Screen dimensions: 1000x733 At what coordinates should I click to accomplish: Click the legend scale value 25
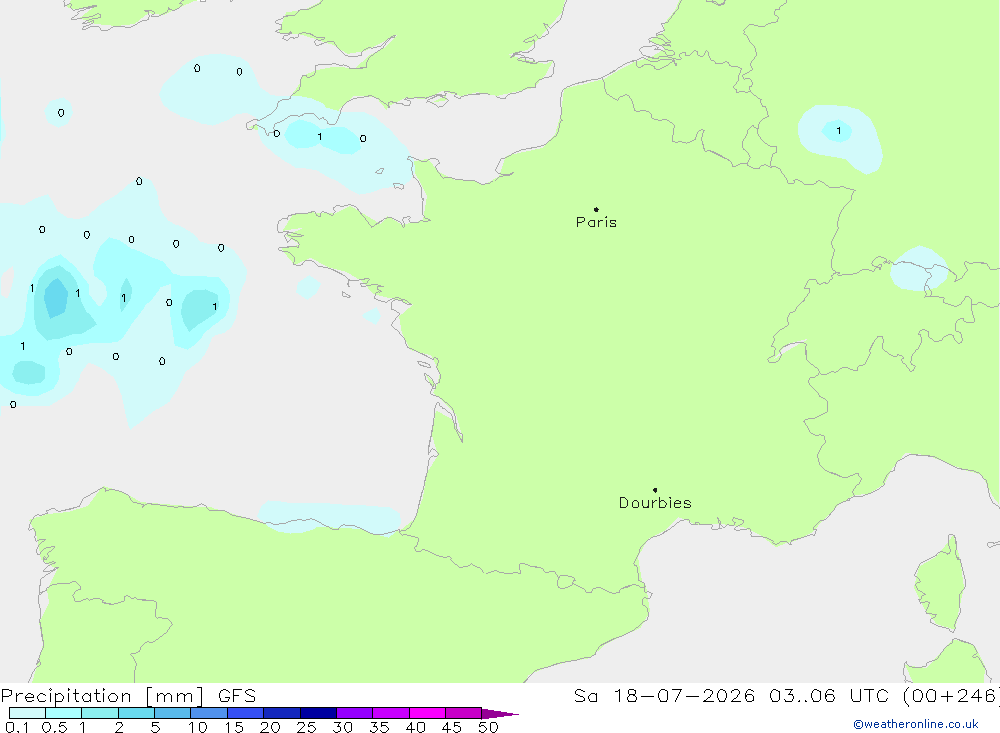click(x=306, y=727)
